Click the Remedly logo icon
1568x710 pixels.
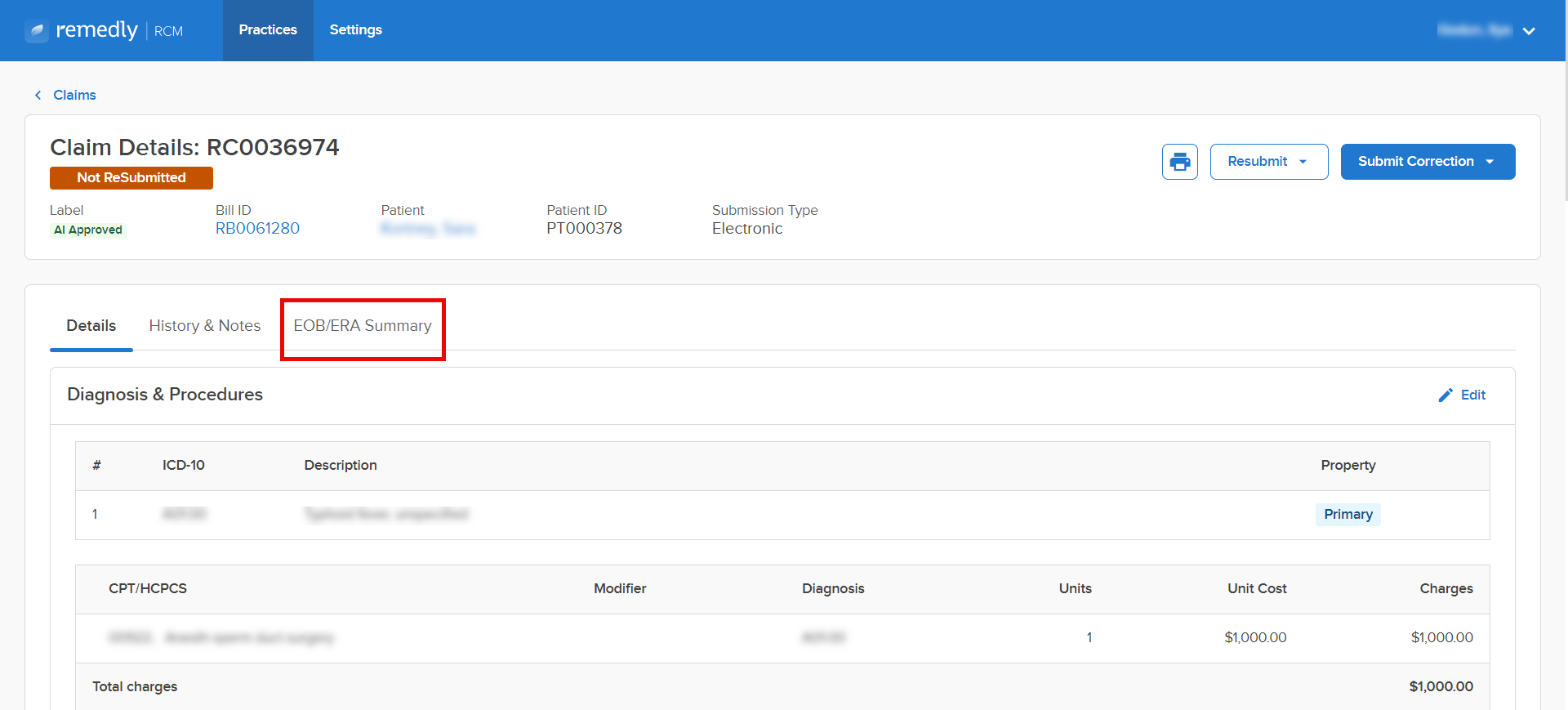[37, 31]
